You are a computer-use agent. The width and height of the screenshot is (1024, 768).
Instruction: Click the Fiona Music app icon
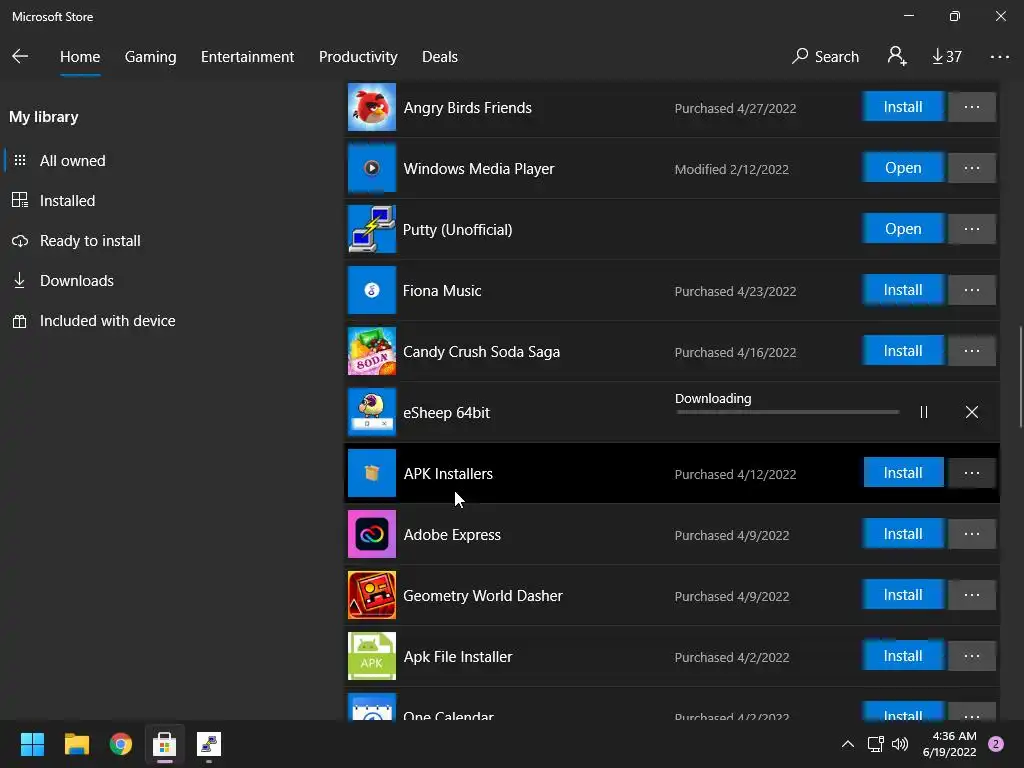click(x=372, y=290)
